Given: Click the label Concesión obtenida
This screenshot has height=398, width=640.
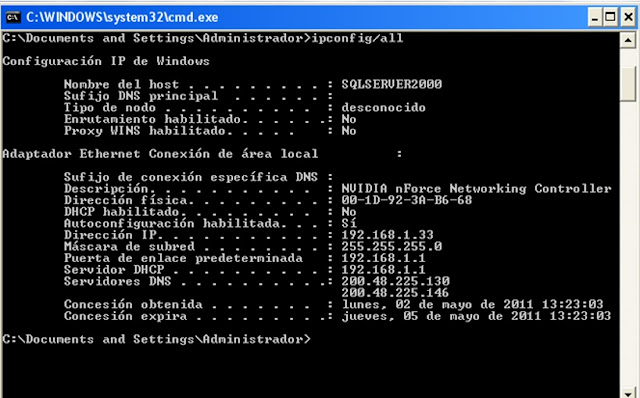Looking at the screenshot, I should click(133, 305).
